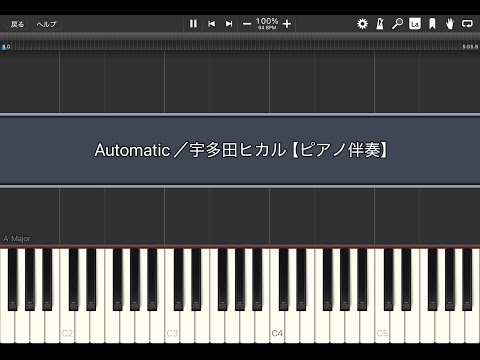Open the ヘルプ help button
Screen dimensions: 480x360
click(x=47, y=24)
